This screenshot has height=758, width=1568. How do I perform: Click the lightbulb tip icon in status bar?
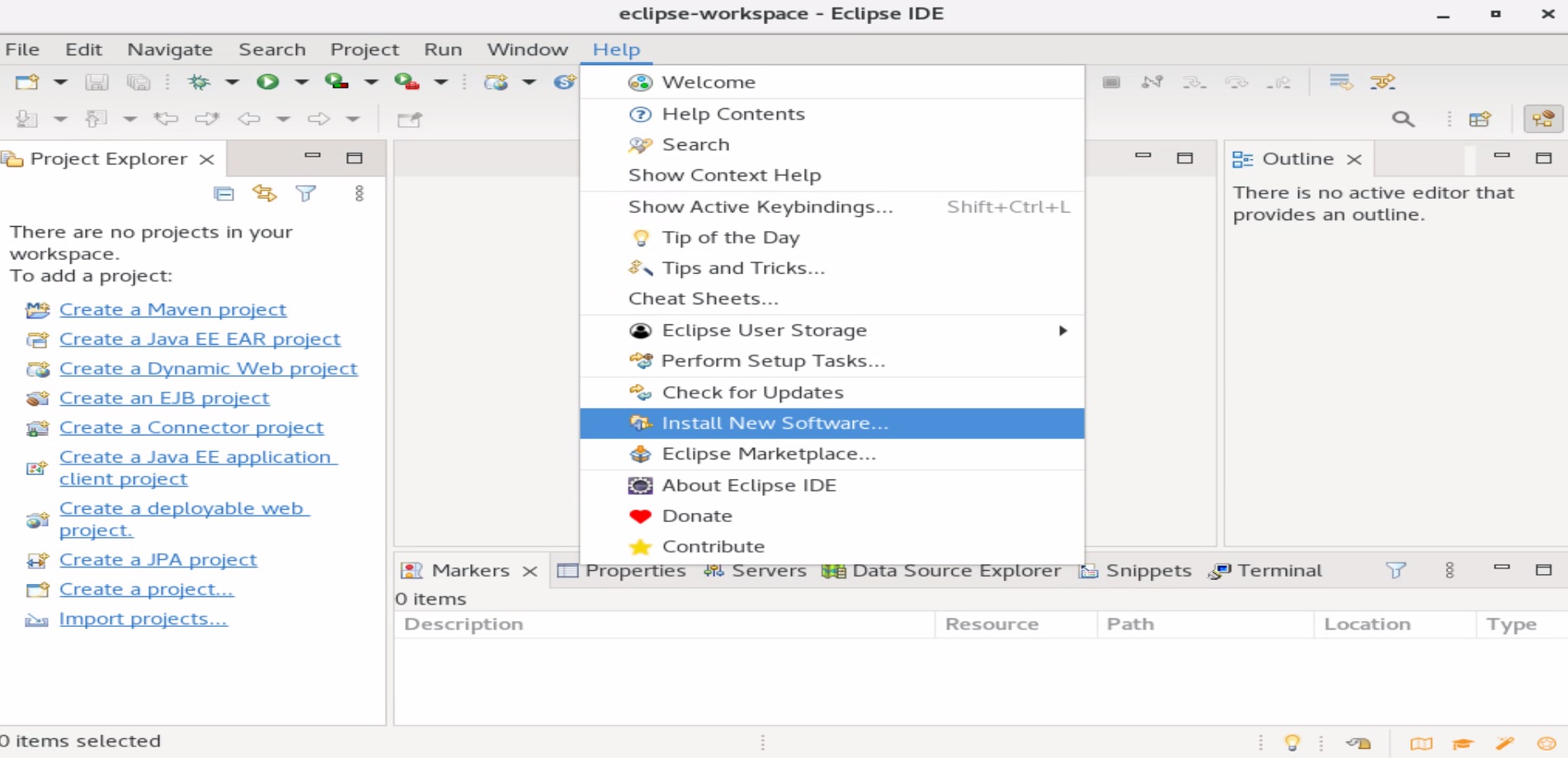pos(1292,743)
